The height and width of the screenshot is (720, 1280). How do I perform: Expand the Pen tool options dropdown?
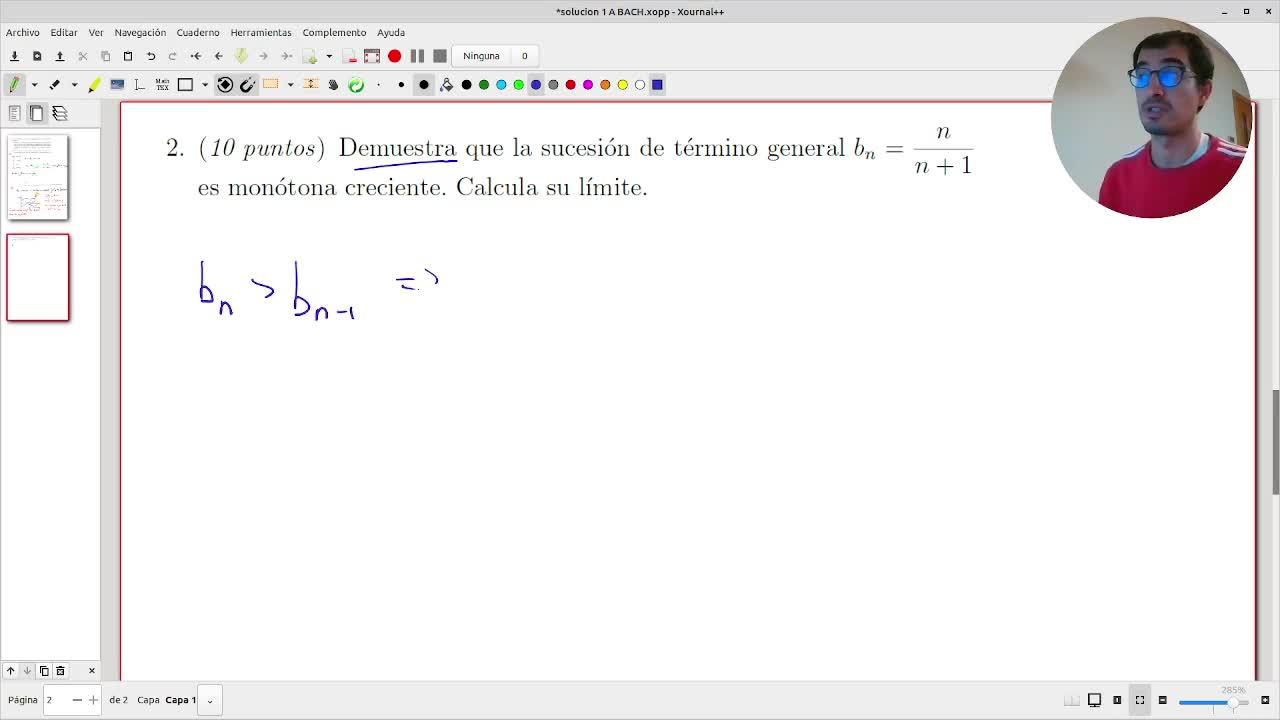coord(34,85)
